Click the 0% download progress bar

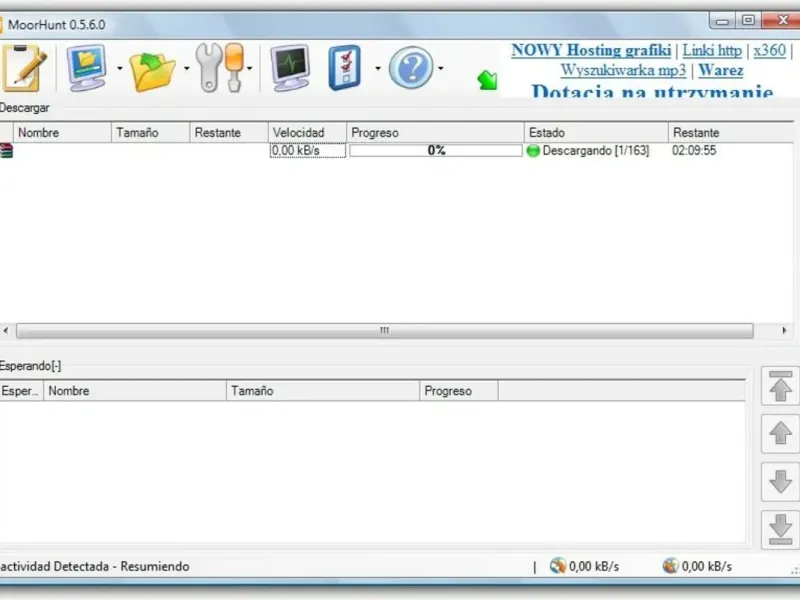436,151
